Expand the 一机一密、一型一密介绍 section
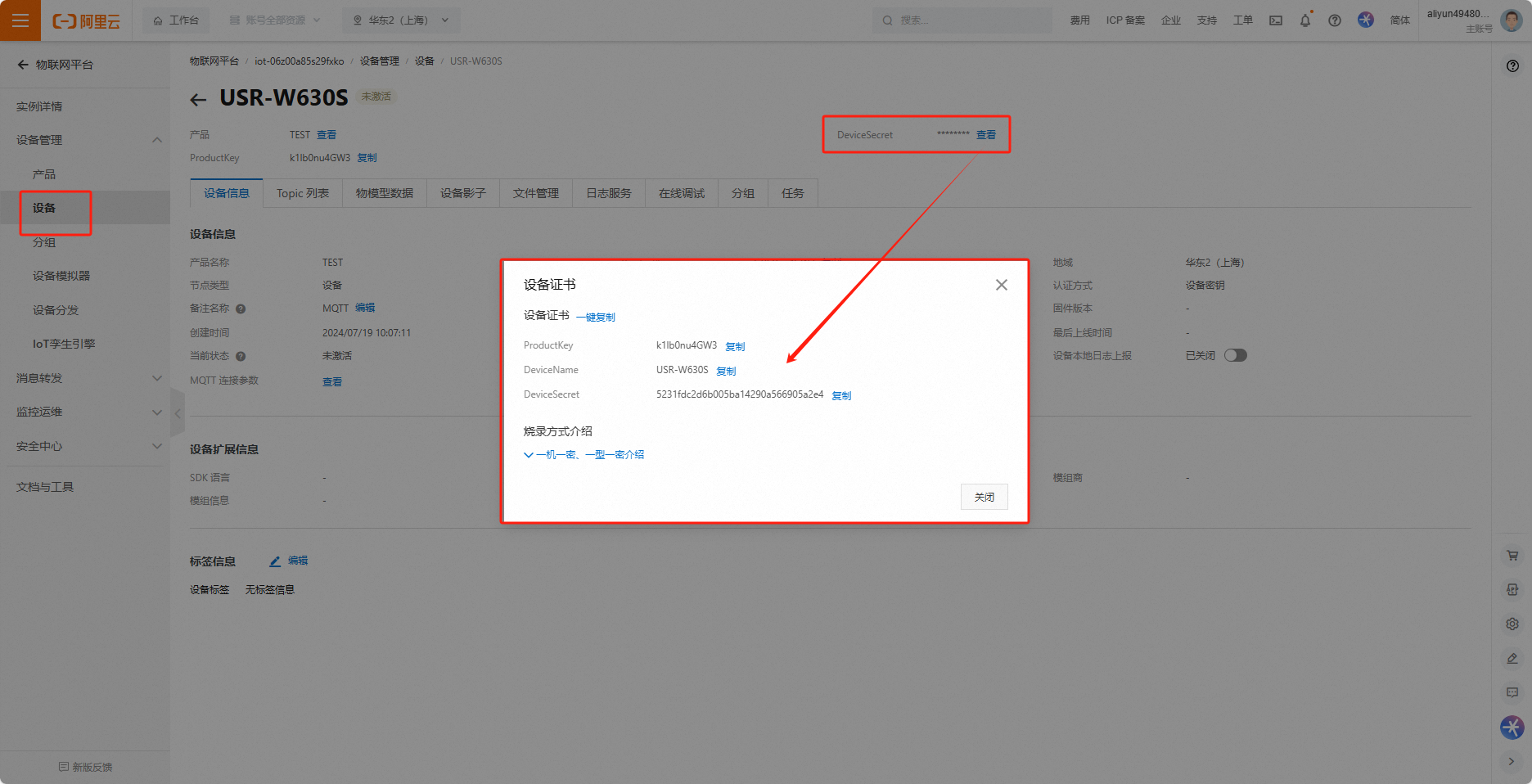This screenshot has height=784, width=1532. (x=584, y=455)
